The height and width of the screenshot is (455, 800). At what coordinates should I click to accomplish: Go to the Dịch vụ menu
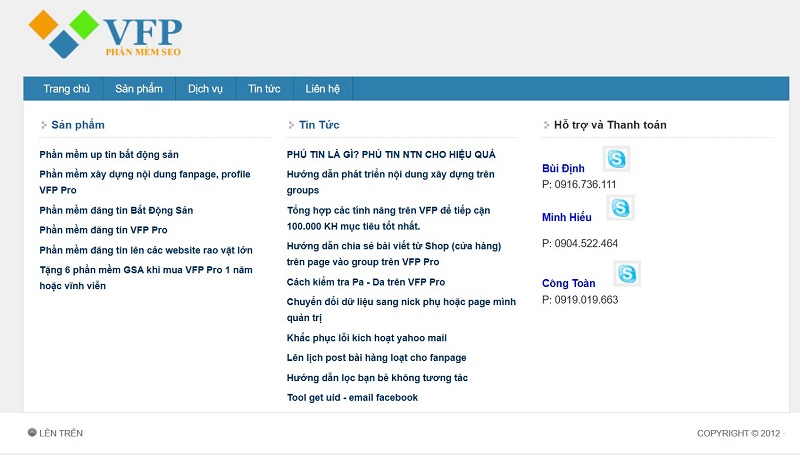click(x=205, y=89)
